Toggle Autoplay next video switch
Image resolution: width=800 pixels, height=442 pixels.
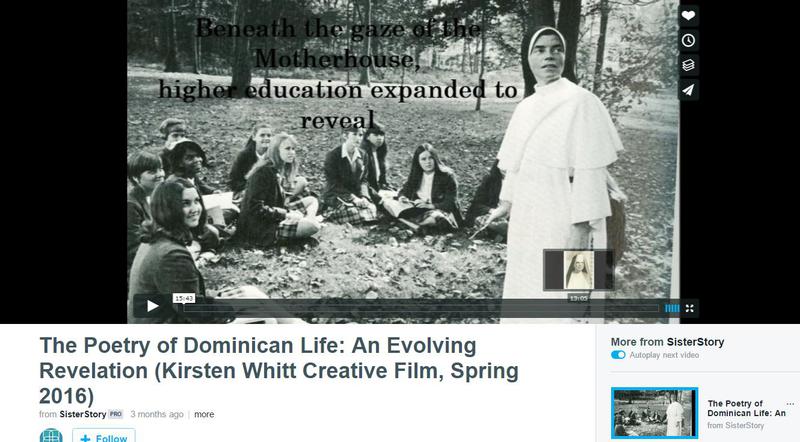[618, 355]
